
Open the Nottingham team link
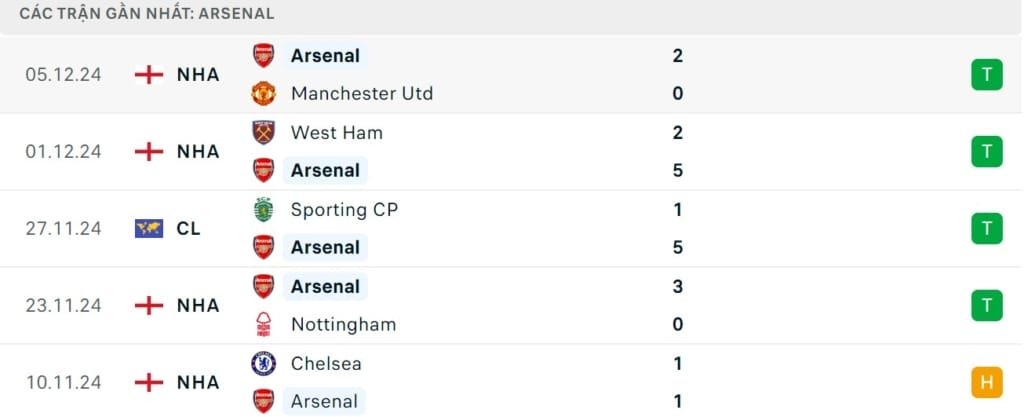pos(343,324)
